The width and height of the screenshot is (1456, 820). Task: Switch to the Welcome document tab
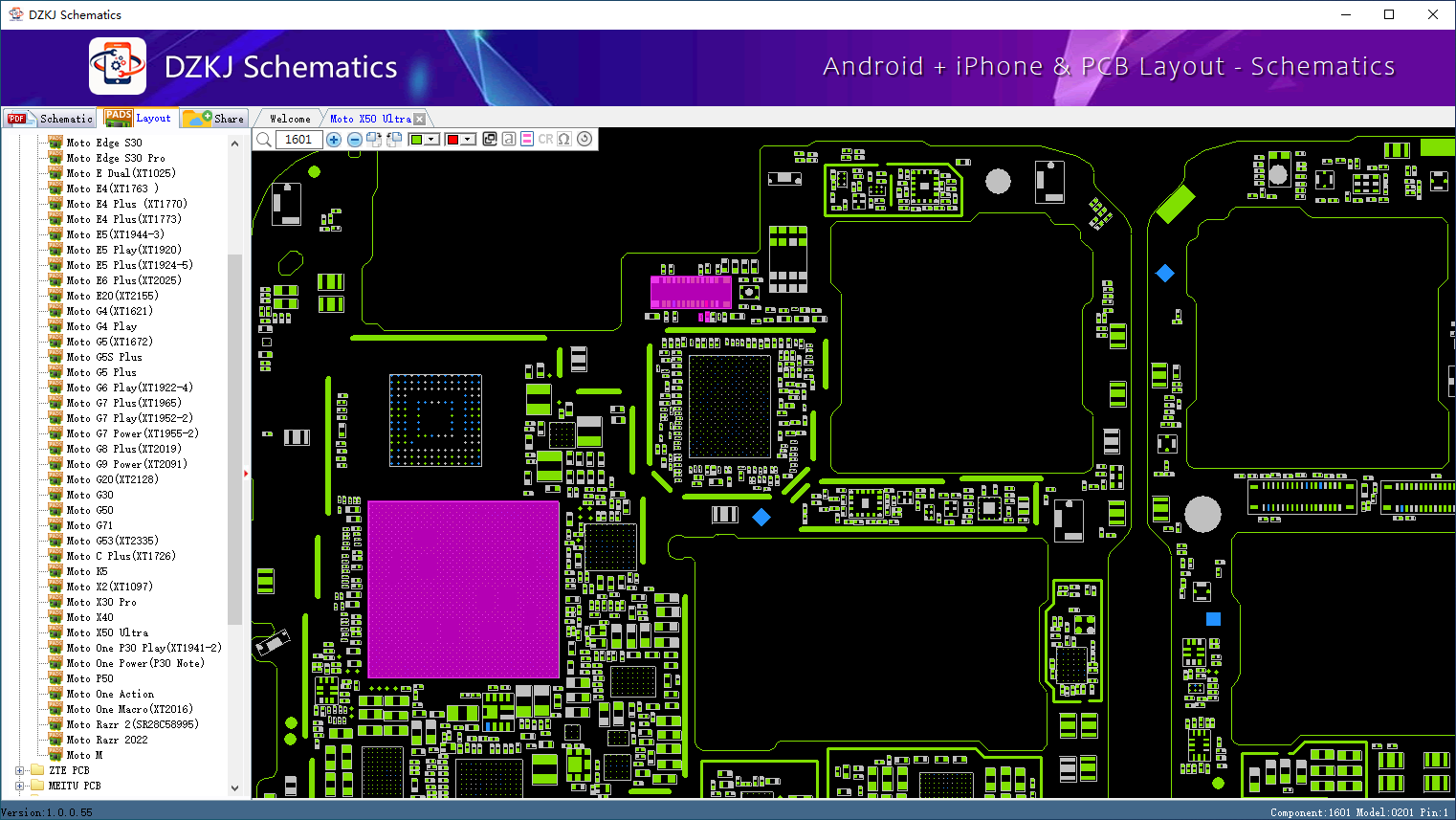(290, 119)
